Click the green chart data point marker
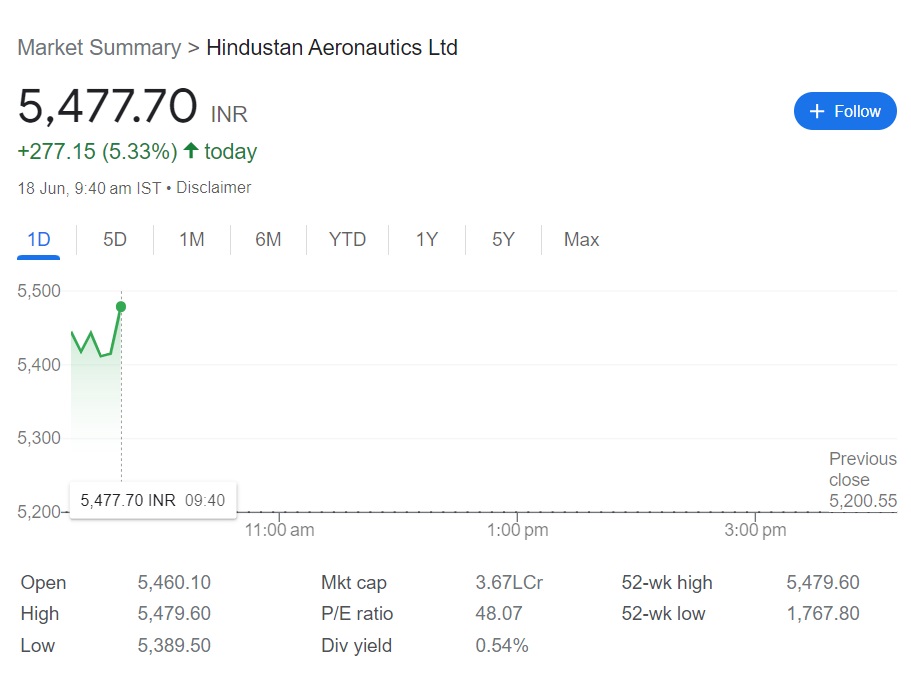Image resolution: width=911 pixels, height=677 pixels. pyautogui.click(x=121, y=307)
